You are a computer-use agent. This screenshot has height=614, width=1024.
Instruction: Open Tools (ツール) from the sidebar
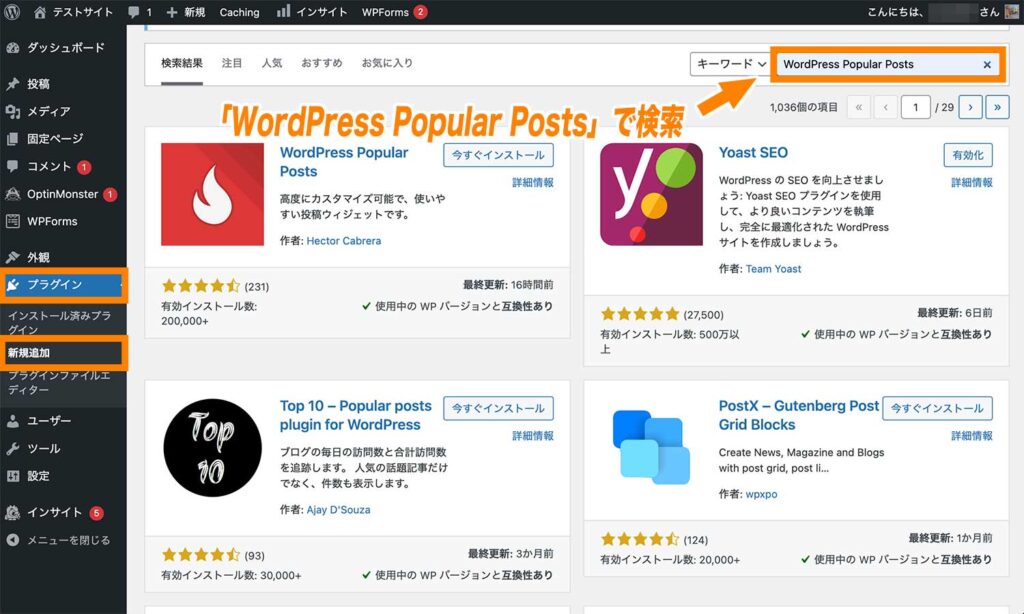[43, 448]
